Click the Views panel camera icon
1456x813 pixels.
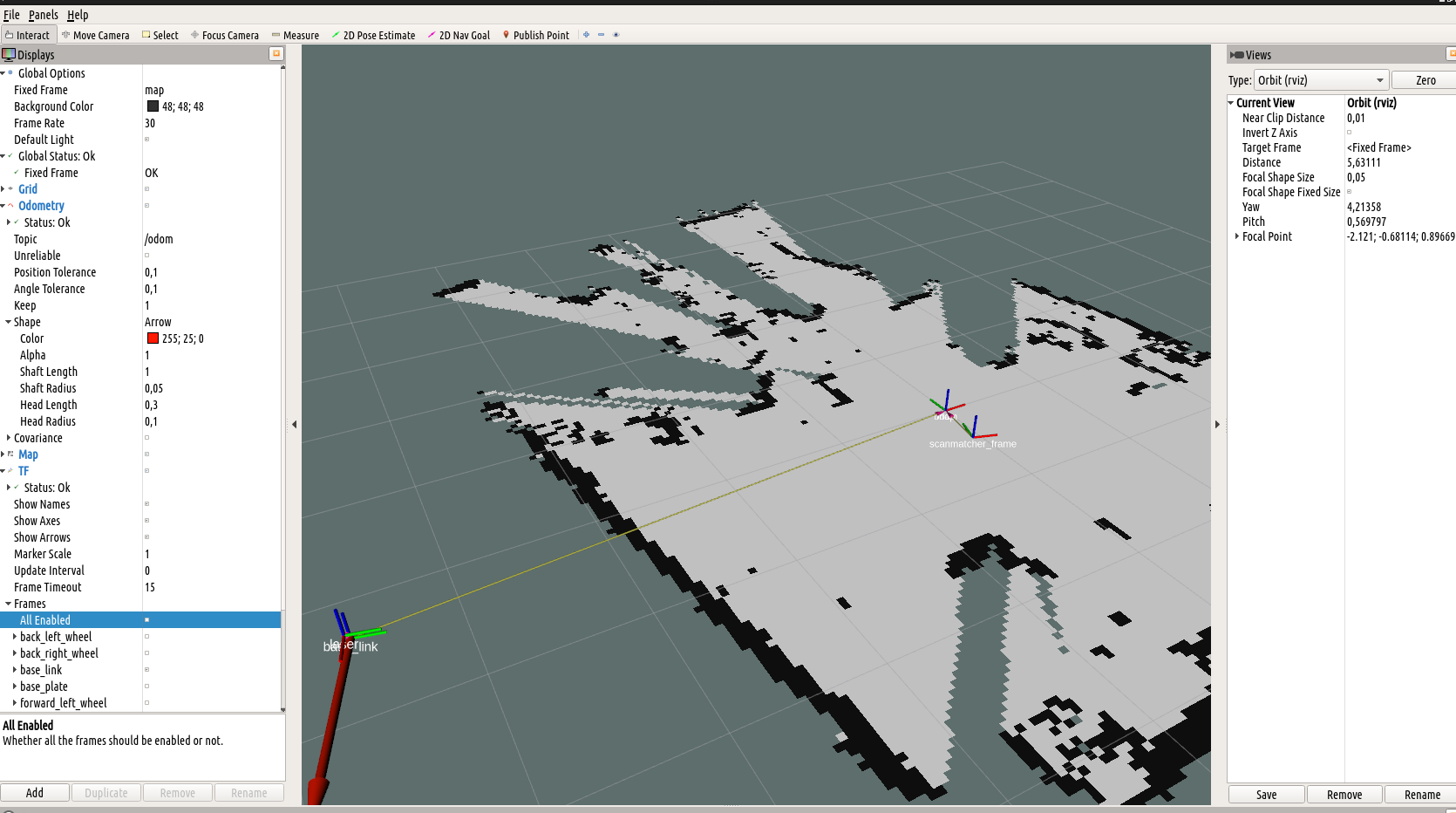pyautogui.click(x=1236, y=55)
